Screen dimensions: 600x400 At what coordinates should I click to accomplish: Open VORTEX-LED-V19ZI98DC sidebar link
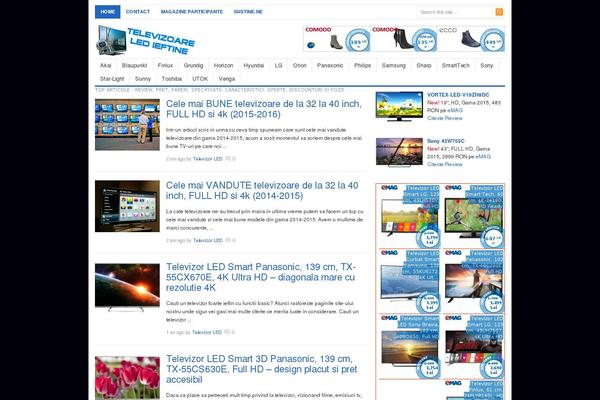(x=458, y=95)
